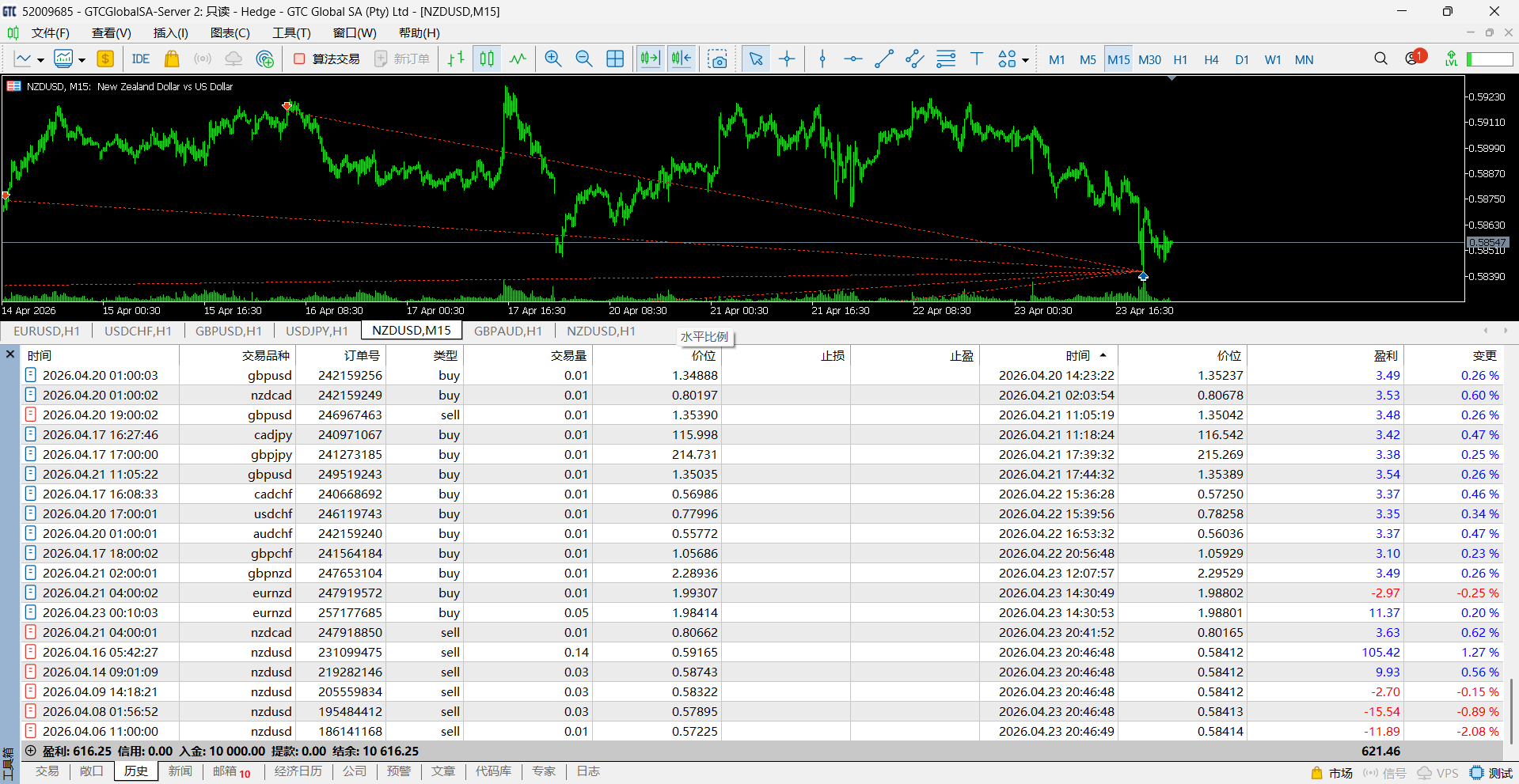Image resolution: width=1519 pixels, height=784 pixels.
Task: Take a chart screenshot with camera icon
Action: tap(717, 59)
